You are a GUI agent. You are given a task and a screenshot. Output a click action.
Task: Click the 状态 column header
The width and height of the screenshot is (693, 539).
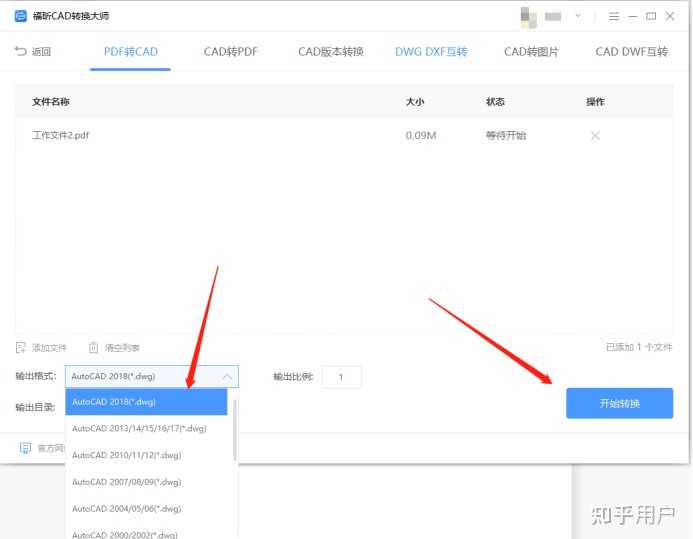pos(495,102)
